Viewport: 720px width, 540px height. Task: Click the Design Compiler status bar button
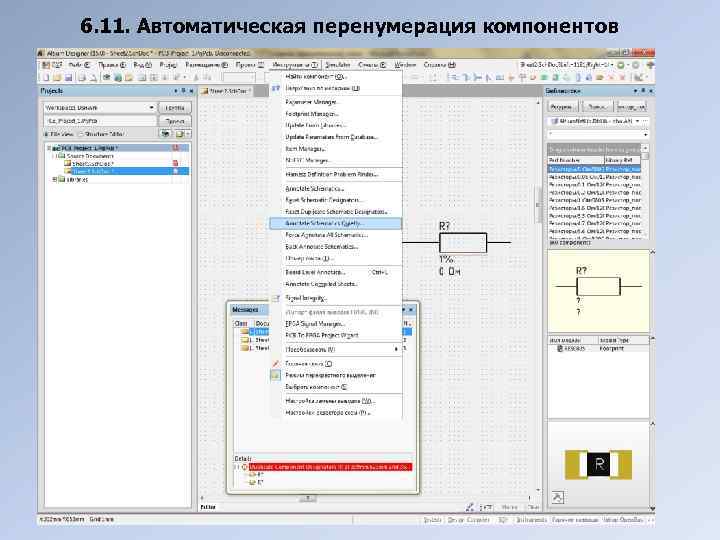[468, 520]
